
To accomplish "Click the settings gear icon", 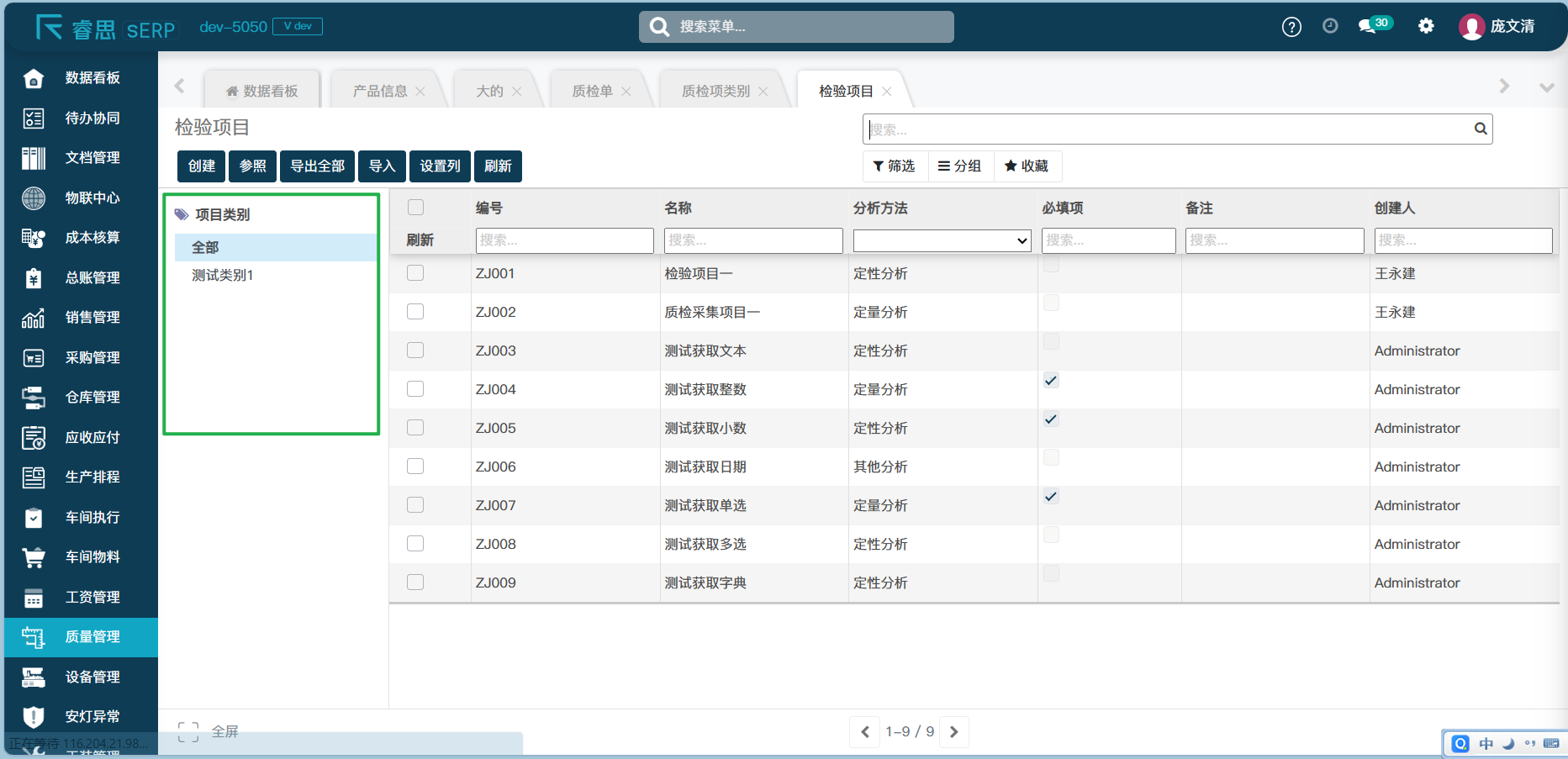I will point(1426,26).
